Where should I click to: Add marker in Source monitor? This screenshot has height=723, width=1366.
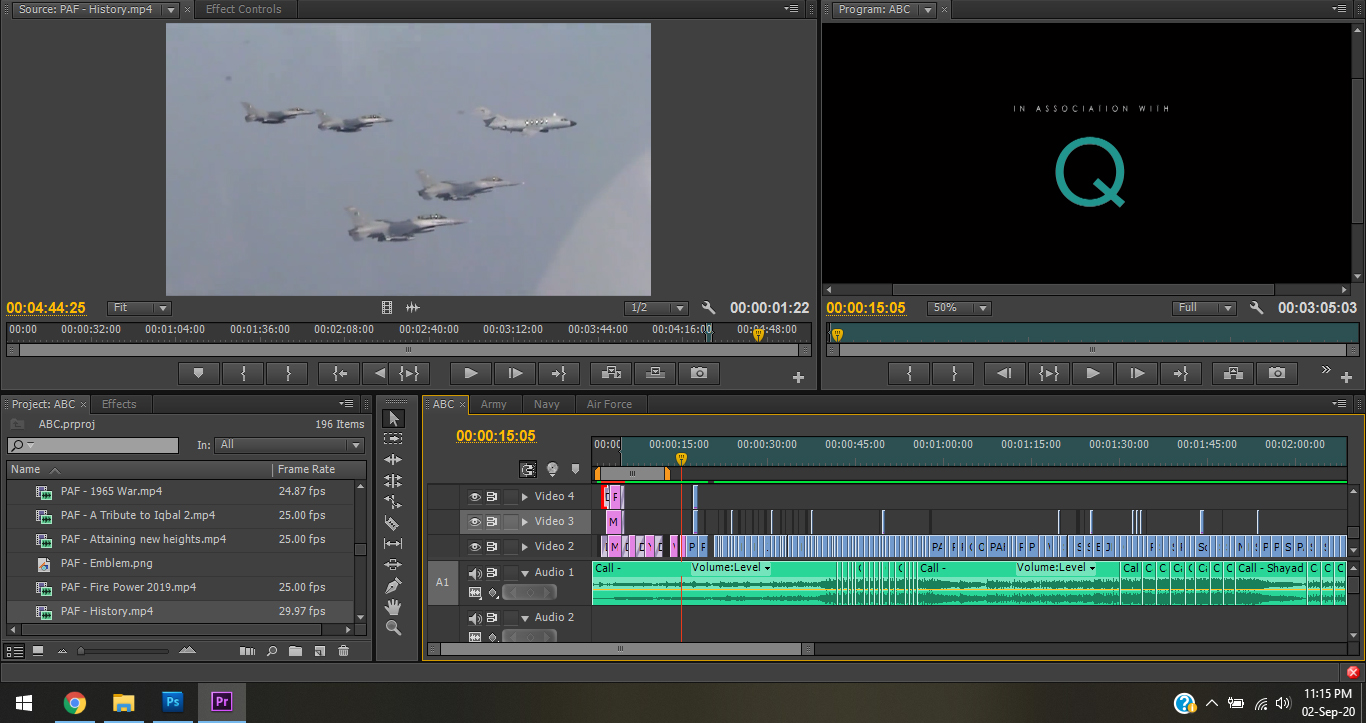(x=199, y=373)
